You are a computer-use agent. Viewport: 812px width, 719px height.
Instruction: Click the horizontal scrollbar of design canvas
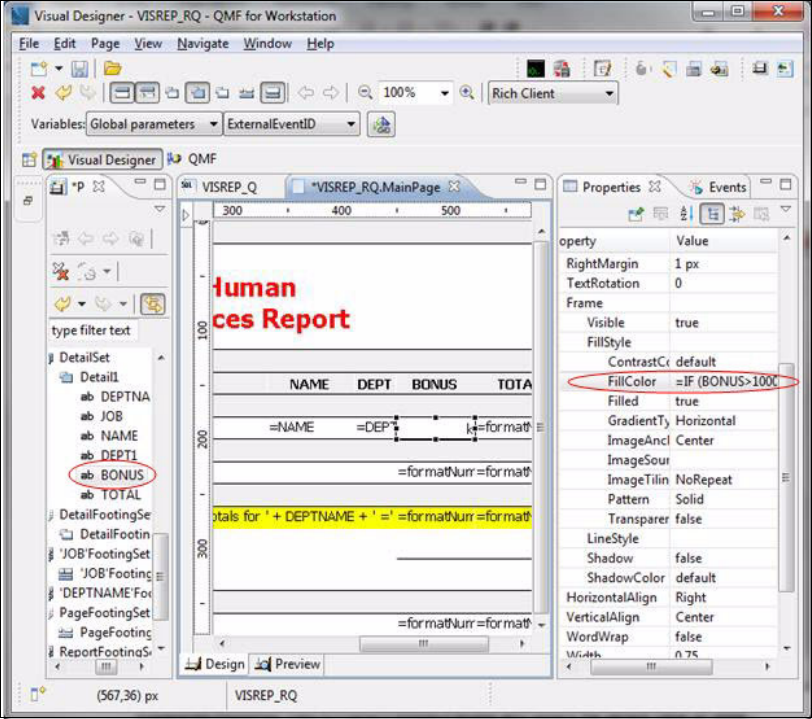(x=423, y=643)
